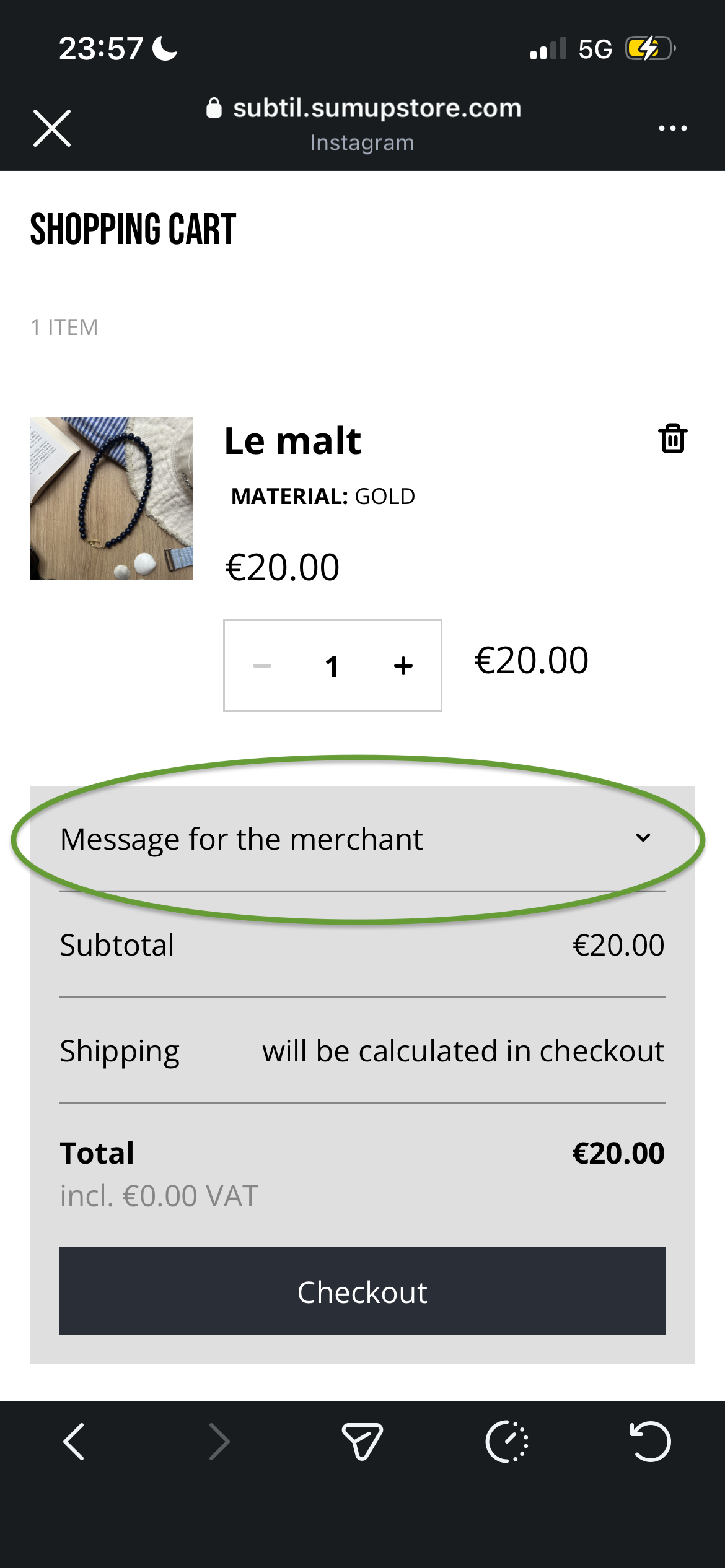Open the three-dot browser options menu
This screenshot has height=1568, width=725.
(672, 128)
